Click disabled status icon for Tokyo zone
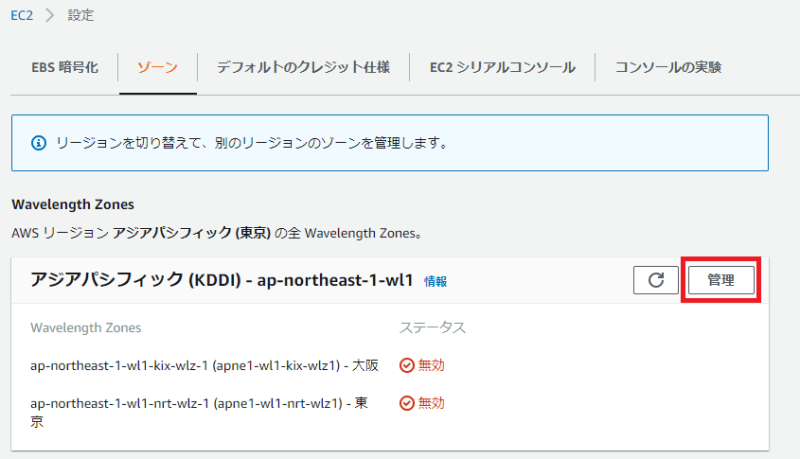Viewport: 800px width, 459px height. (406, 403)
